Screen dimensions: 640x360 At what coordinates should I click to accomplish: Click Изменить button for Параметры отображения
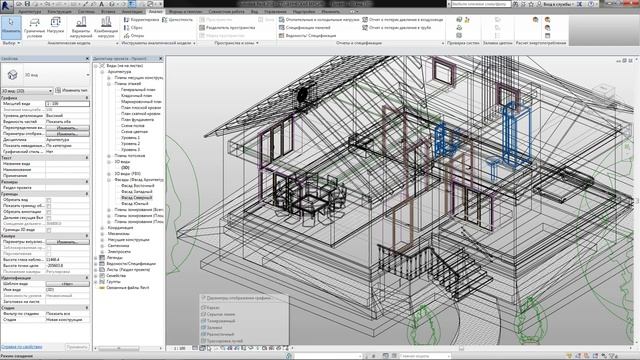point(67,134)
